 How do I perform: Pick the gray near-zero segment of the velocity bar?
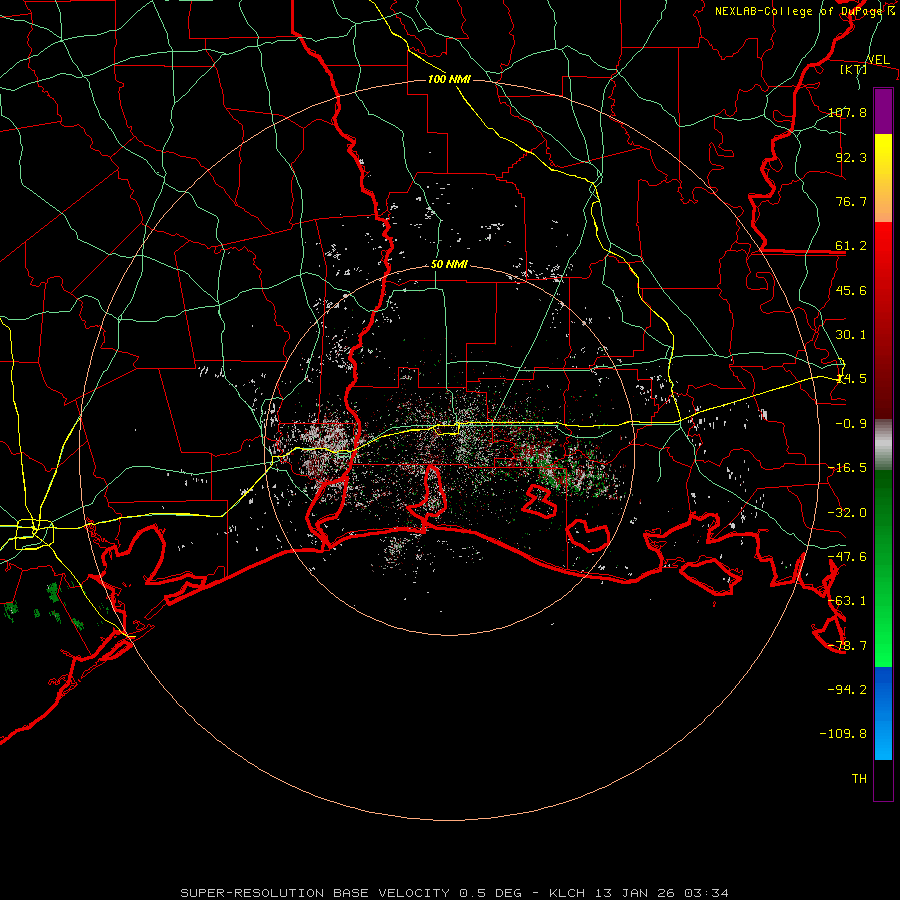(883, 445)
